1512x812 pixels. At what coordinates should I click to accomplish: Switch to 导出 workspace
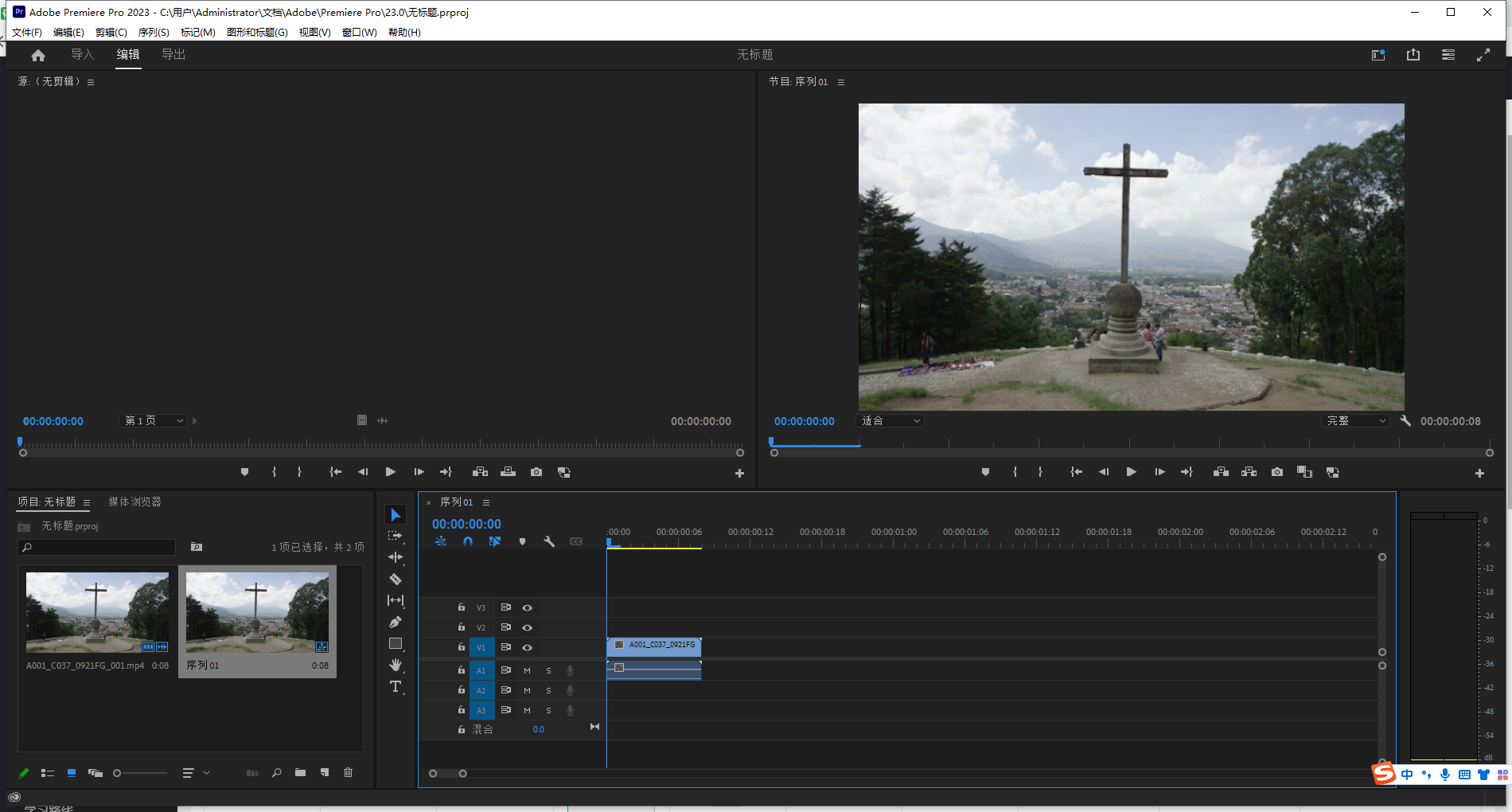(x=173, y=54)
